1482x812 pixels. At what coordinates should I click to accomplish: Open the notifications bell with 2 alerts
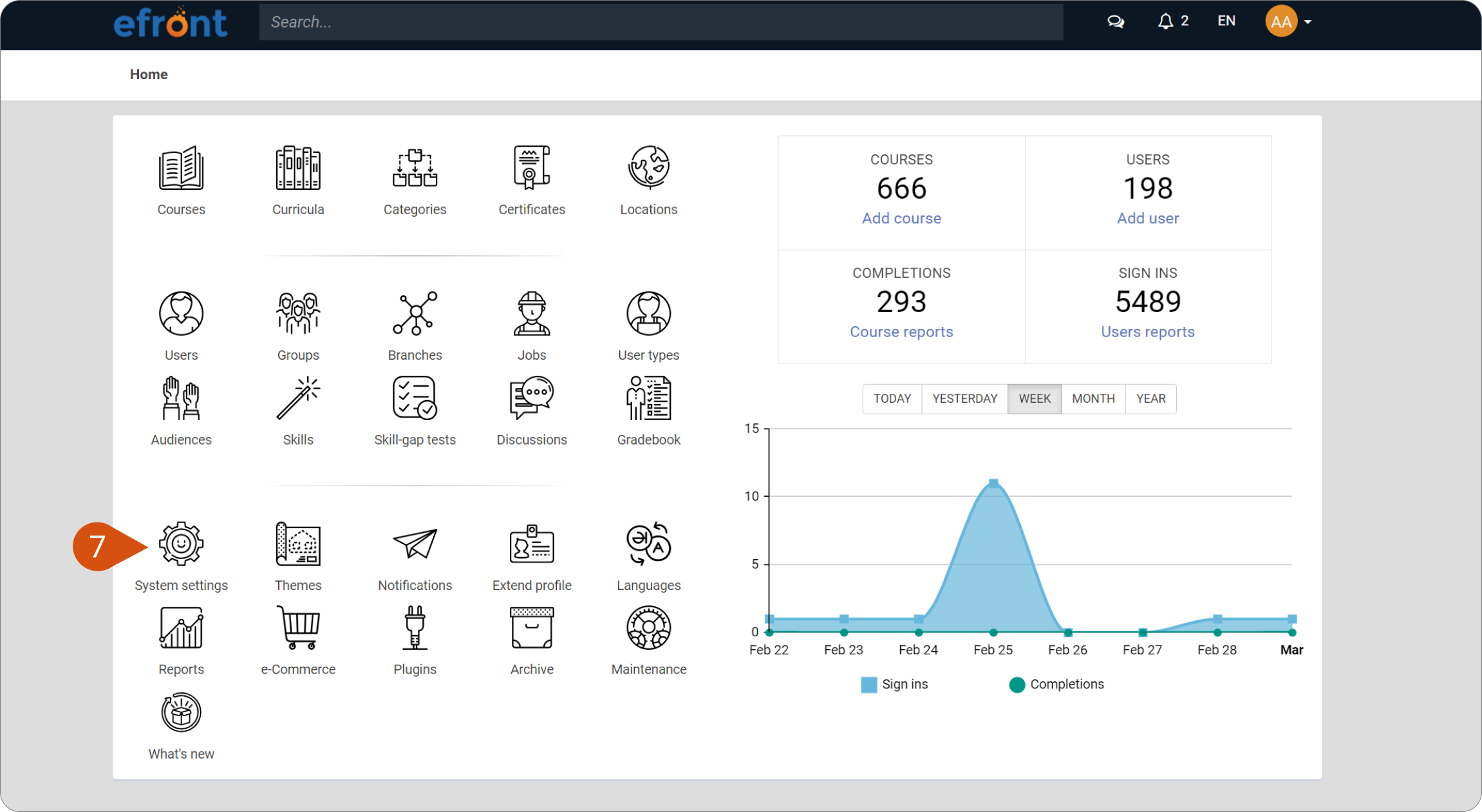(x=1173, y=22)
